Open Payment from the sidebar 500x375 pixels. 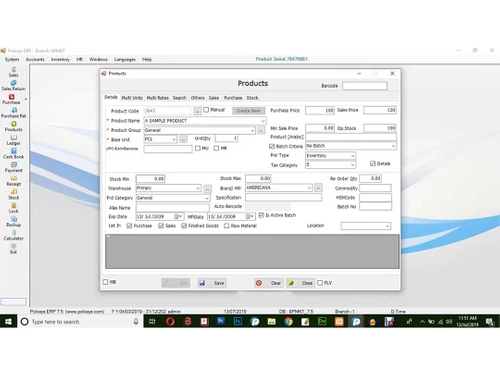pyautogui.click(x=14, y=167)
